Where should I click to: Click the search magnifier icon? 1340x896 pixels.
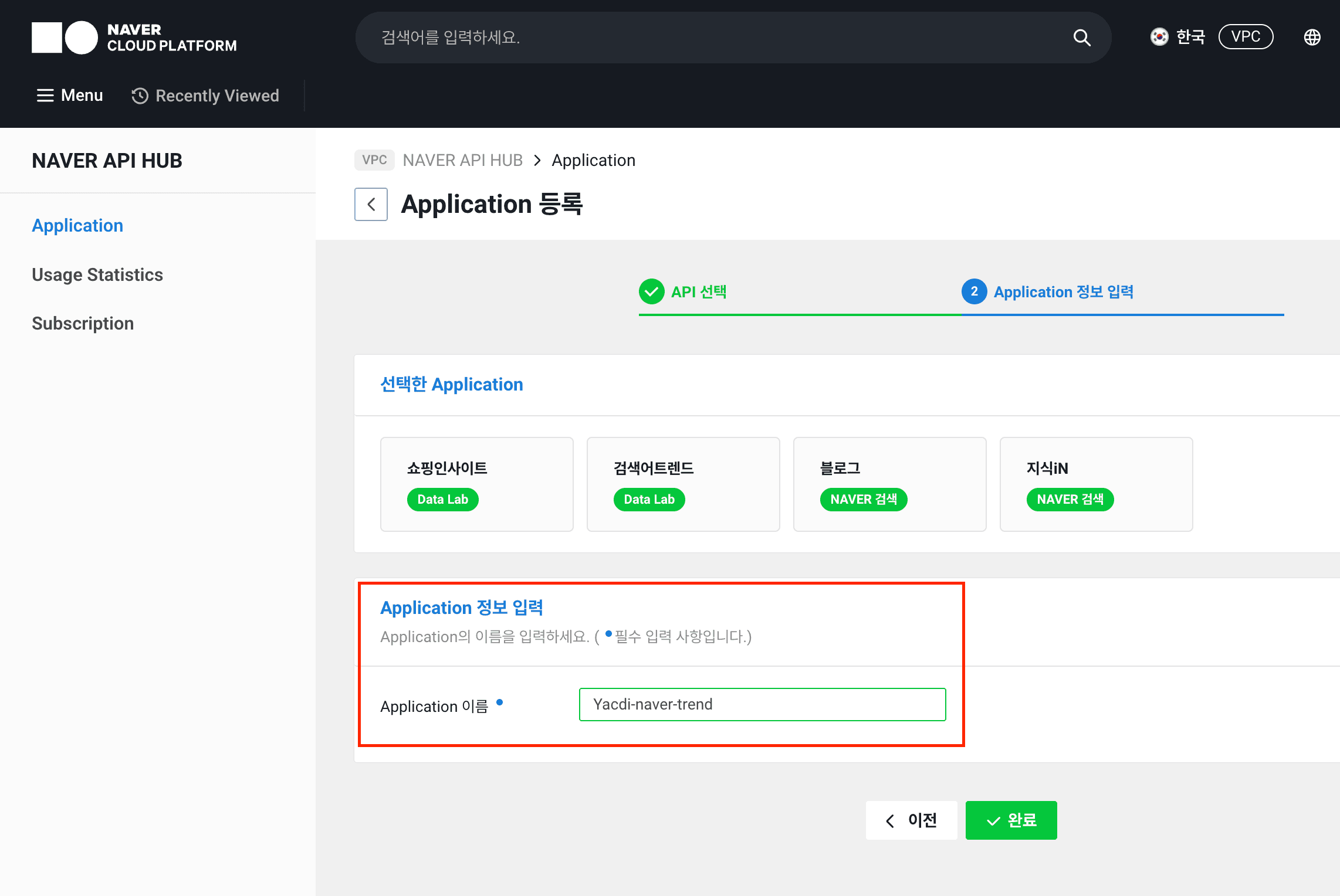(x=1082, y=38)
